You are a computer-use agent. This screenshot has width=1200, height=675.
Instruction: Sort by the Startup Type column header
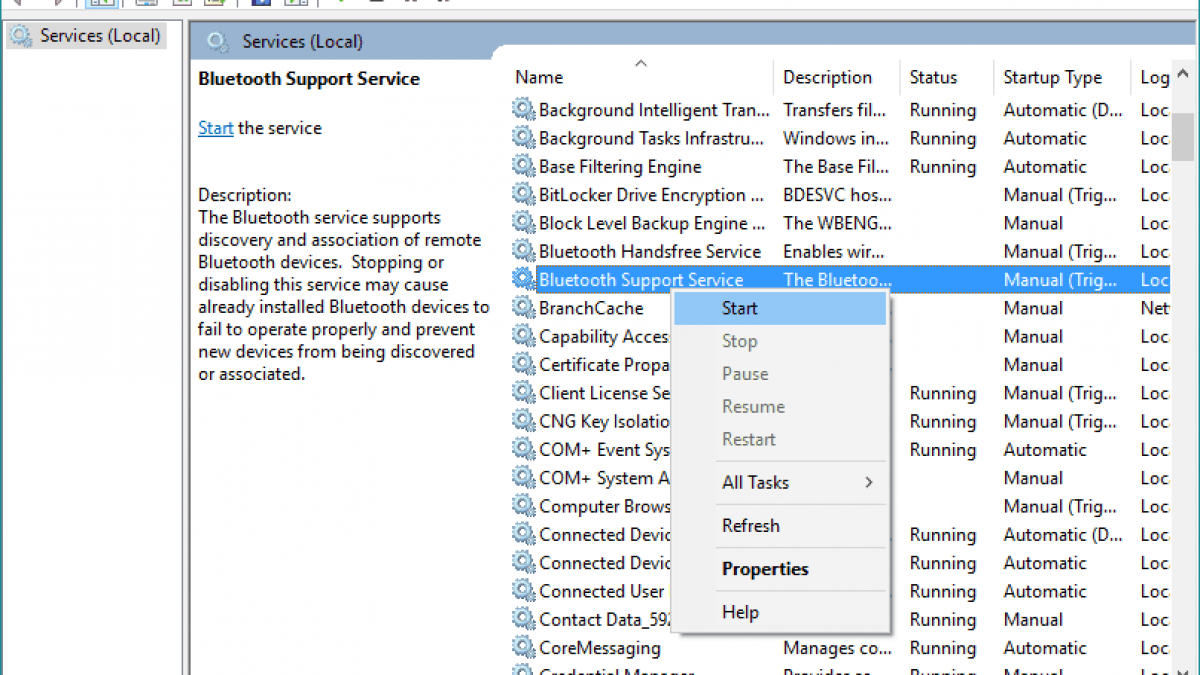click(1064, 77)
